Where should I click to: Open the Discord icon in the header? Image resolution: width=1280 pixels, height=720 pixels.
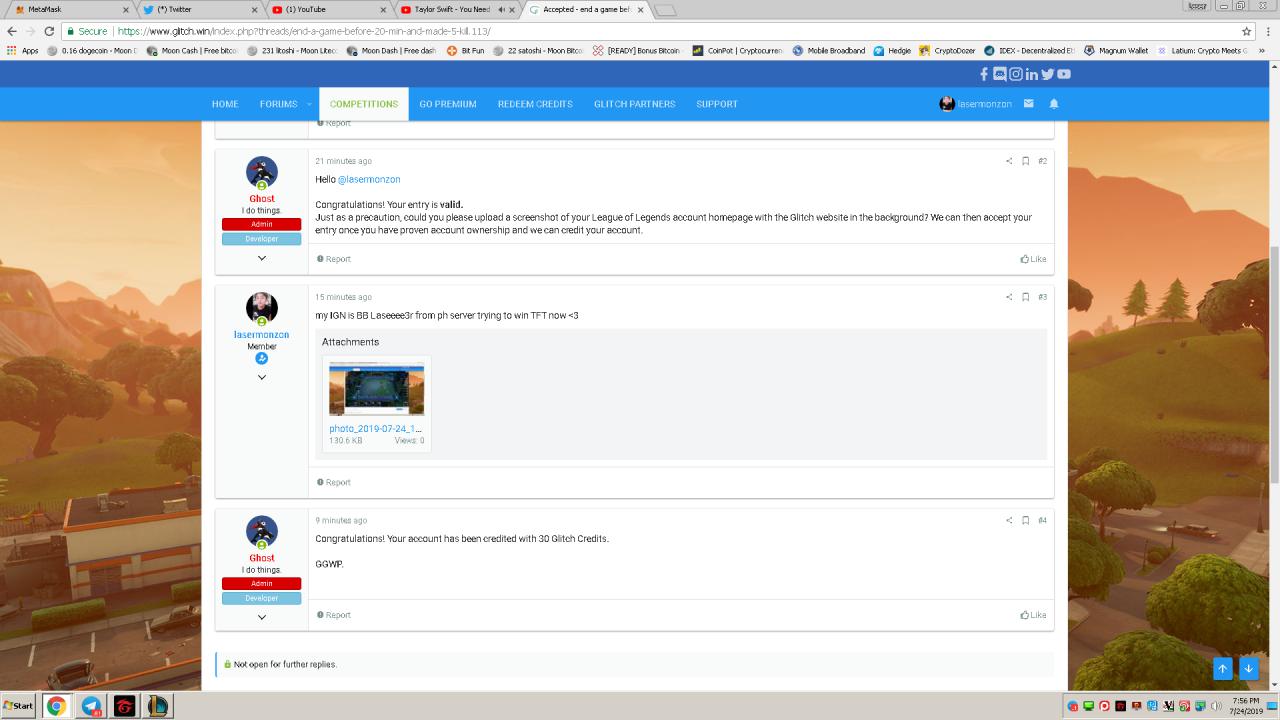(999, 74)
